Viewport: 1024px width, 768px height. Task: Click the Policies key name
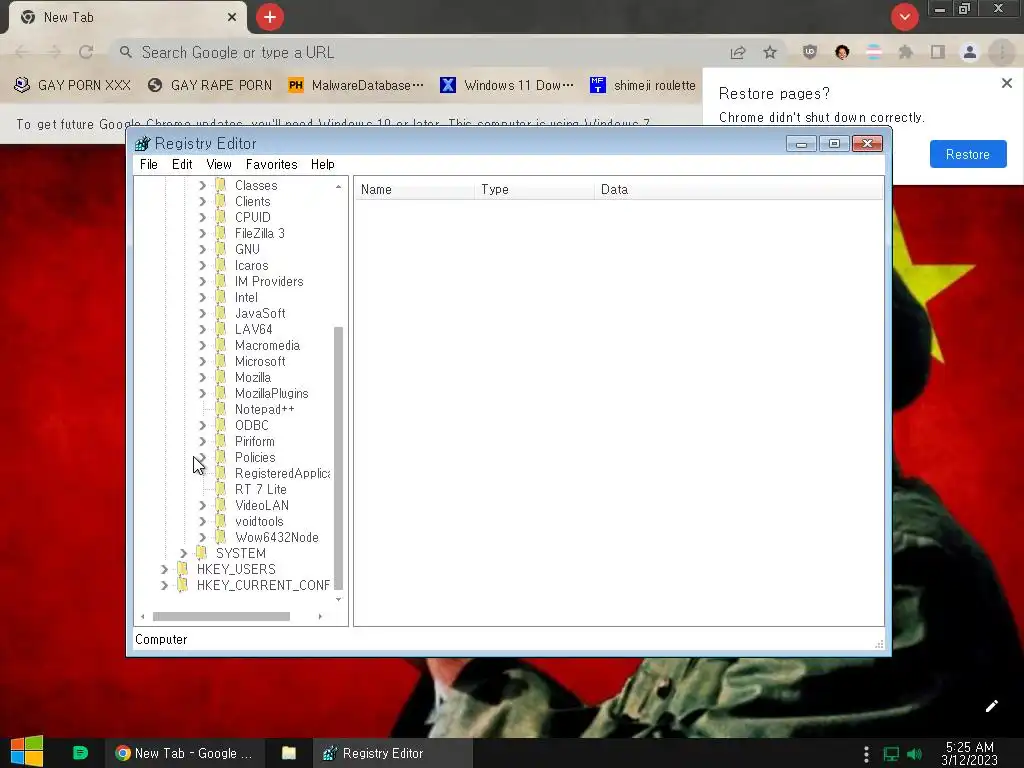(255, 457)
